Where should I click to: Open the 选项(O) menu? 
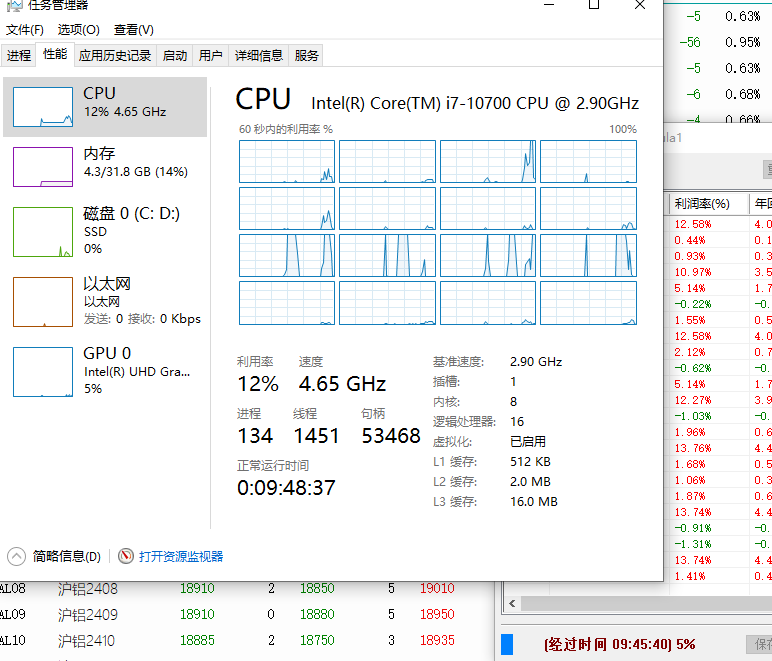79,30
